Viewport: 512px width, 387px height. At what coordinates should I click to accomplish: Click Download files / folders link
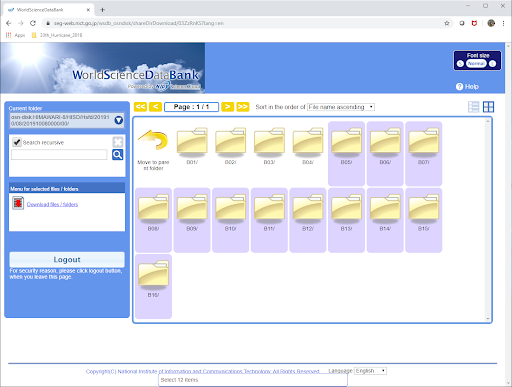[x=52, y=204]
